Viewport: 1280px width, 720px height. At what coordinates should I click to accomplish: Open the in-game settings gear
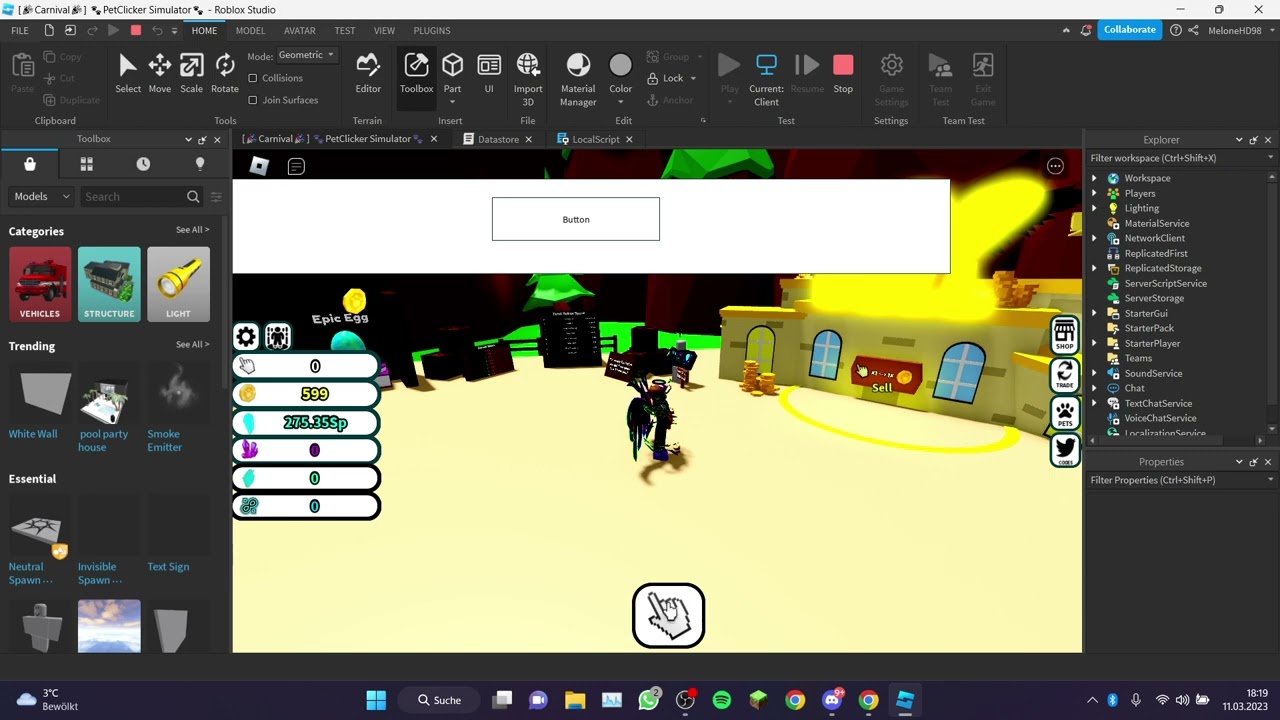tap(246, 336)
